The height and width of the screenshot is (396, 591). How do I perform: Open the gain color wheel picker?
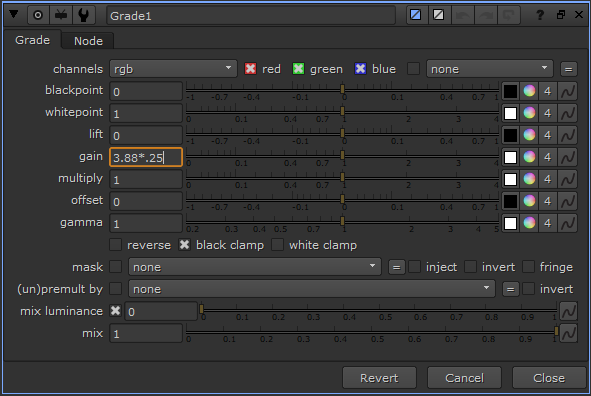click(529, 157)
